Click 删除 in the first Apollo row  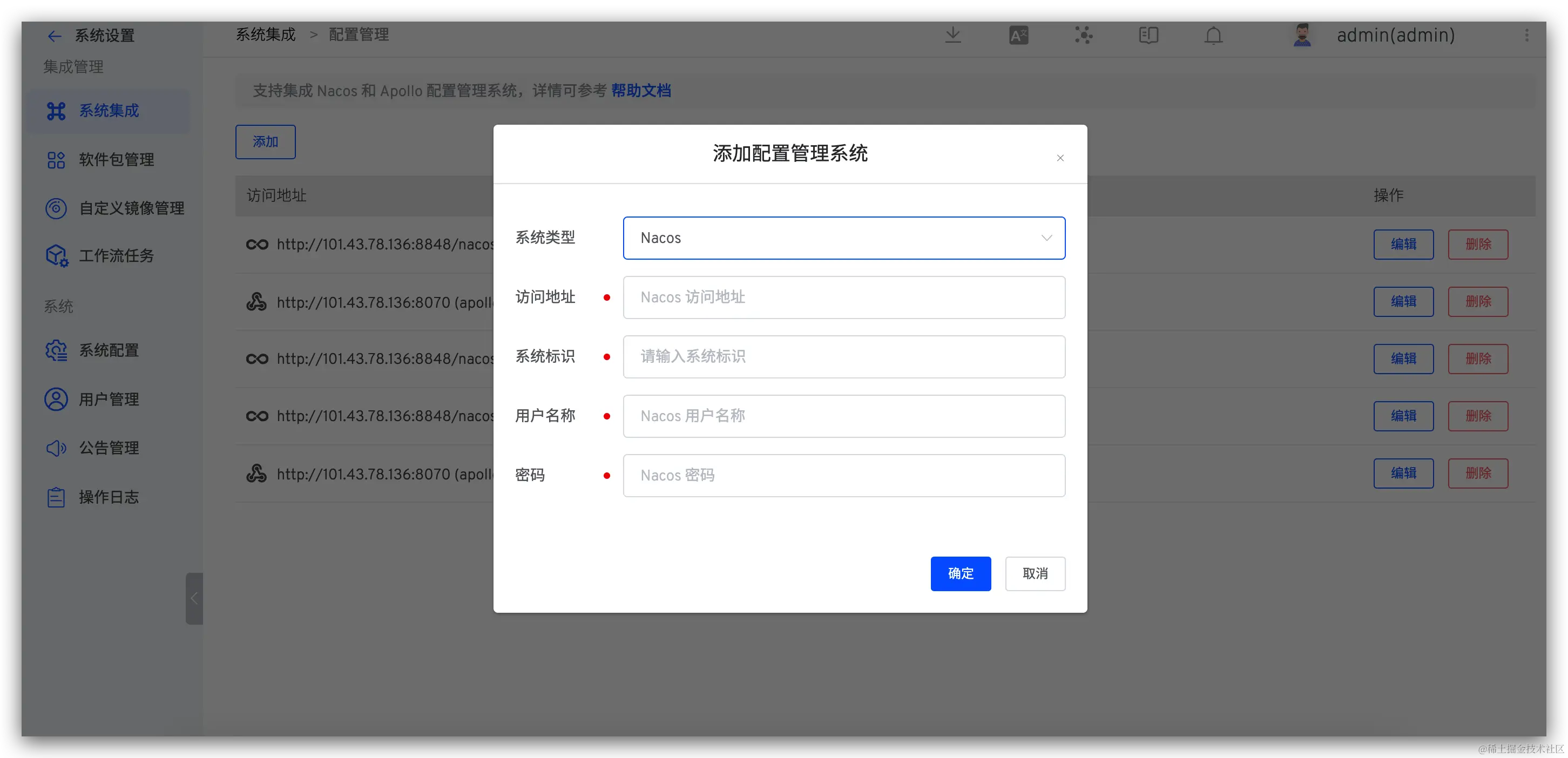[x=1478, y=301]
